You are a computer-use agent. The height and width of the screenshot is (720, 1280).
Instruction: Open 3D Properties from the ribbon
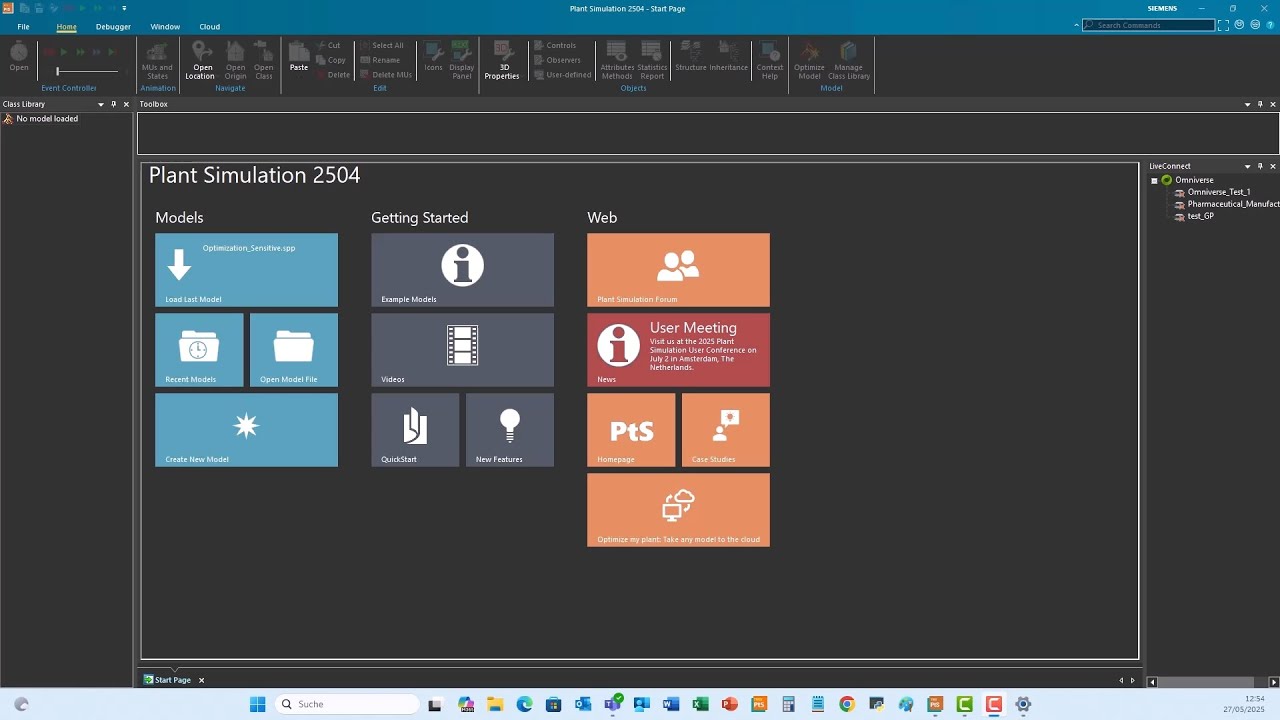(x=502, y=61)
